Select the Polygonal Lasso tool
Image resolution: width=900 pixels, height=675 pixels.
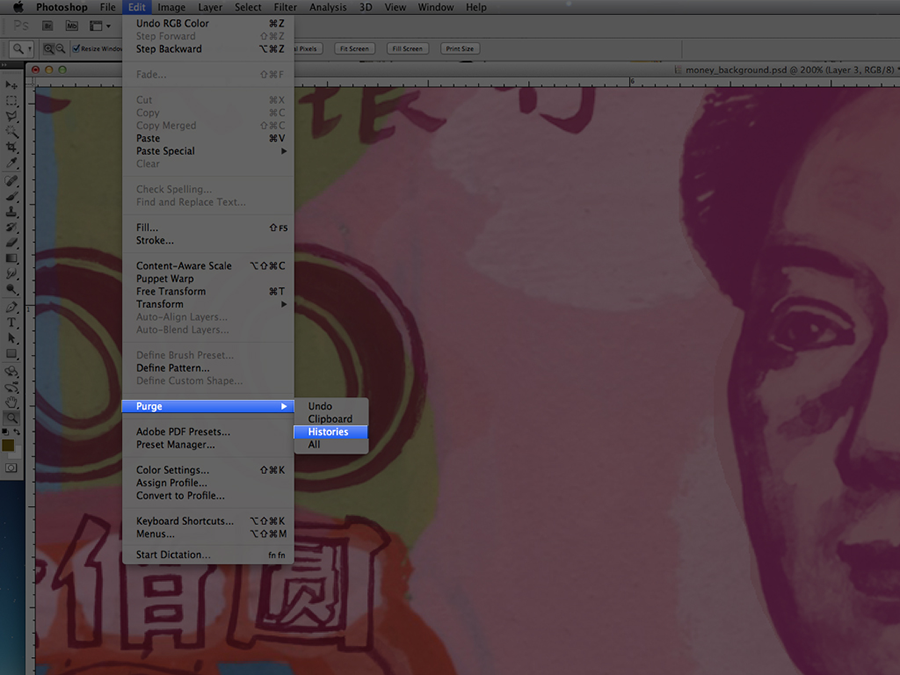pos(11,117)
